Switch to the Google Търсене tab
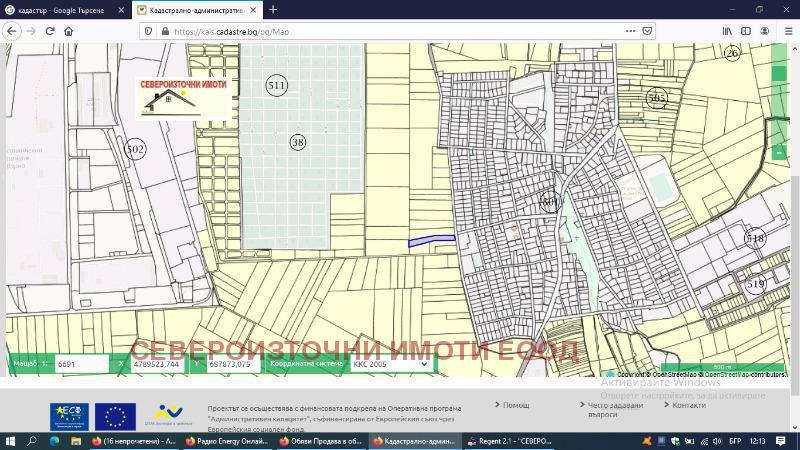 click(60, 10)
